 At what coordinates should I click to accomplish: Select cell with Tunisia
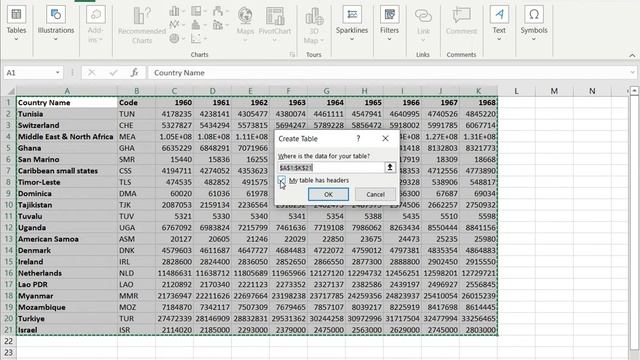click(67, 114)
